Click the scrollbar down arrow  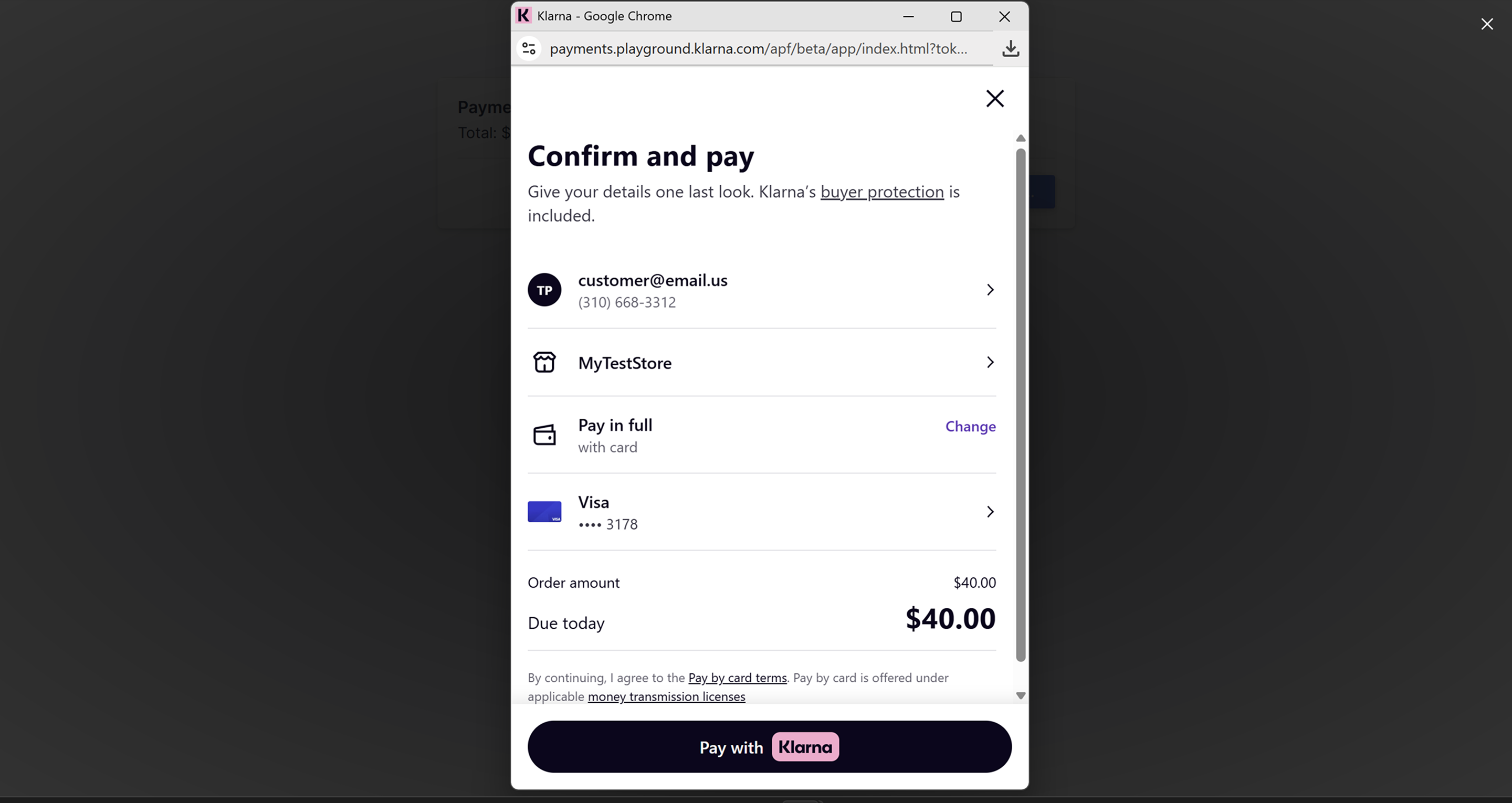pyautogui.click(x=1021, y=695)
